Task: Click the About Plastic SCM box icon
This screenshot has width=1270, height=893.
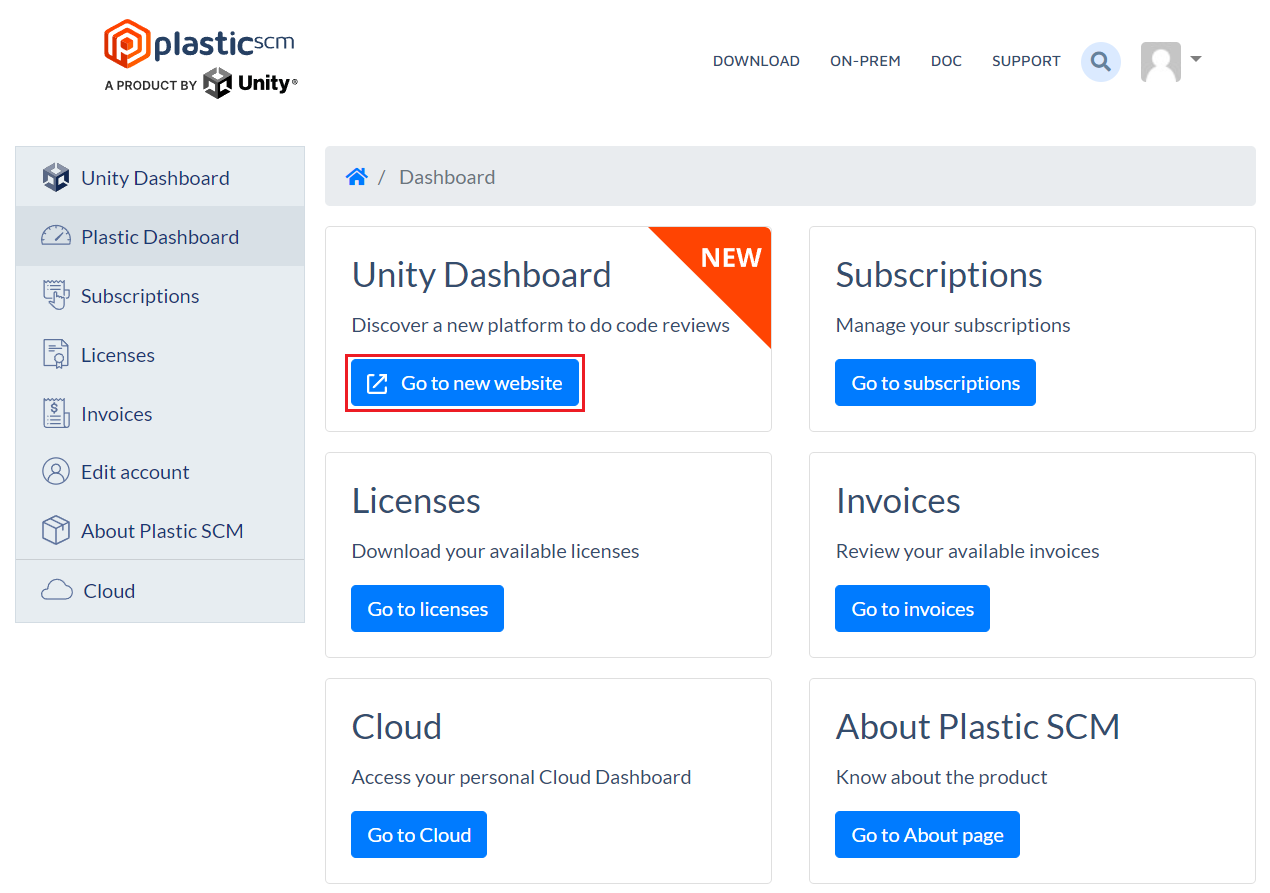Action: coord(56,531)
